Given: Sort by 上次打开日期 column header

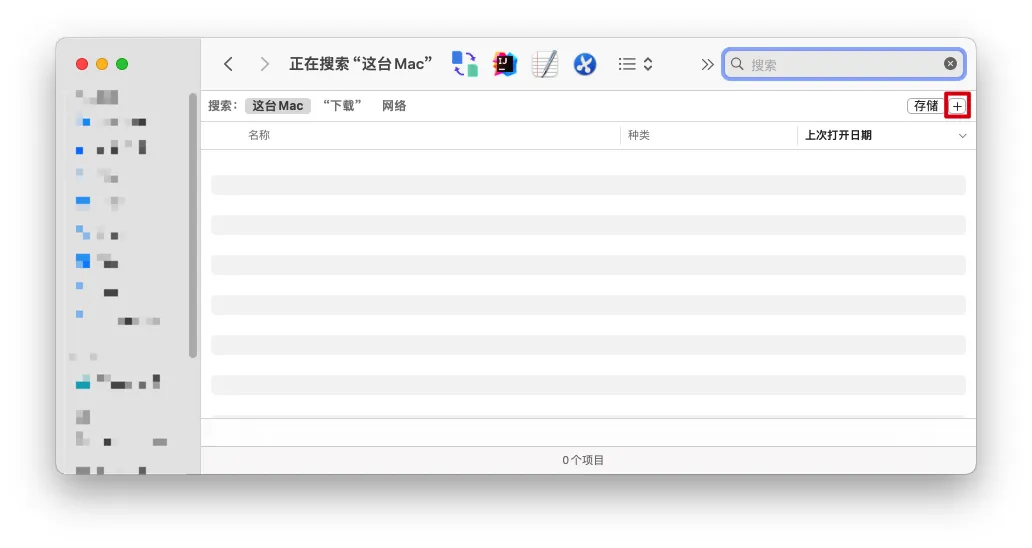Looking at the screenshot, I should tap(838, 135).
